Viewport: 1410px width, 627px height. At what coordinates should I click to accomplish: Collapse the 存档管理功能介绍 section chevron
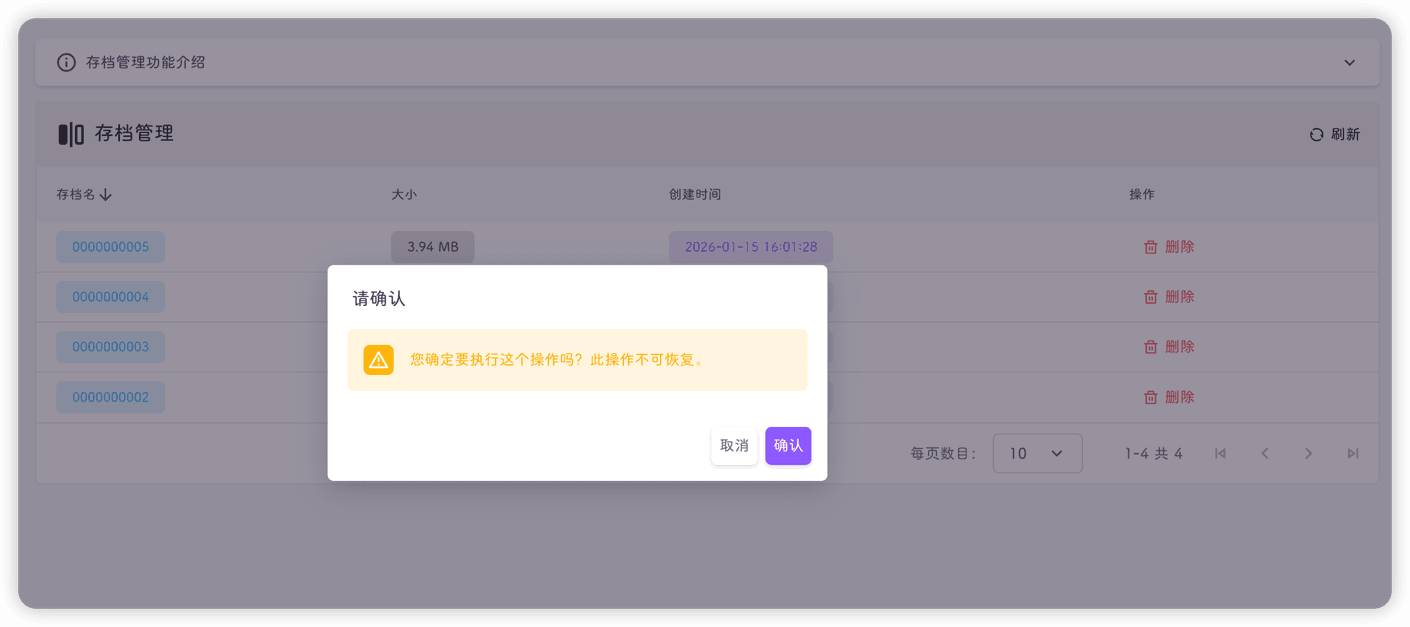pos(1348,61)
